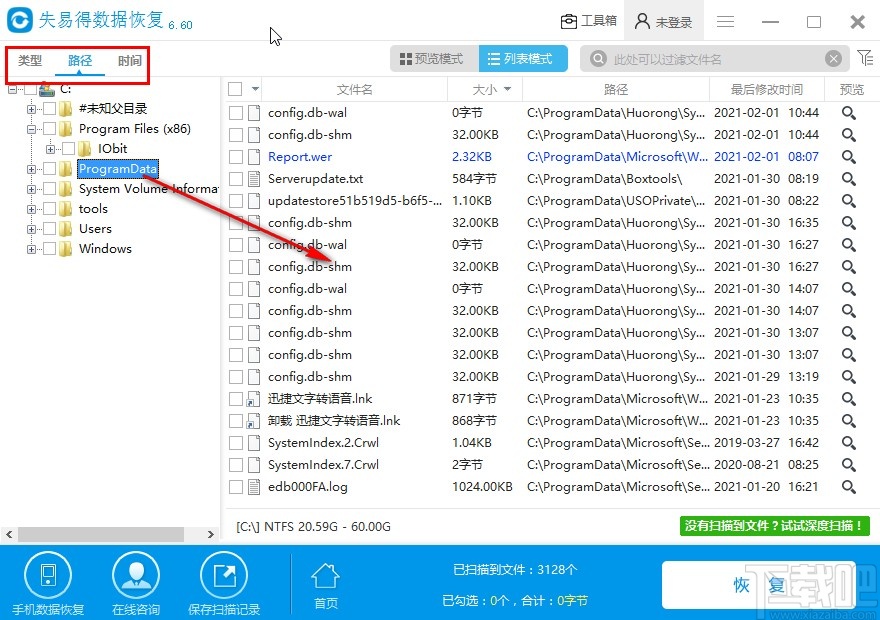
Task: Open 在线咨询 online consultation
Action: tap(136, 575)
